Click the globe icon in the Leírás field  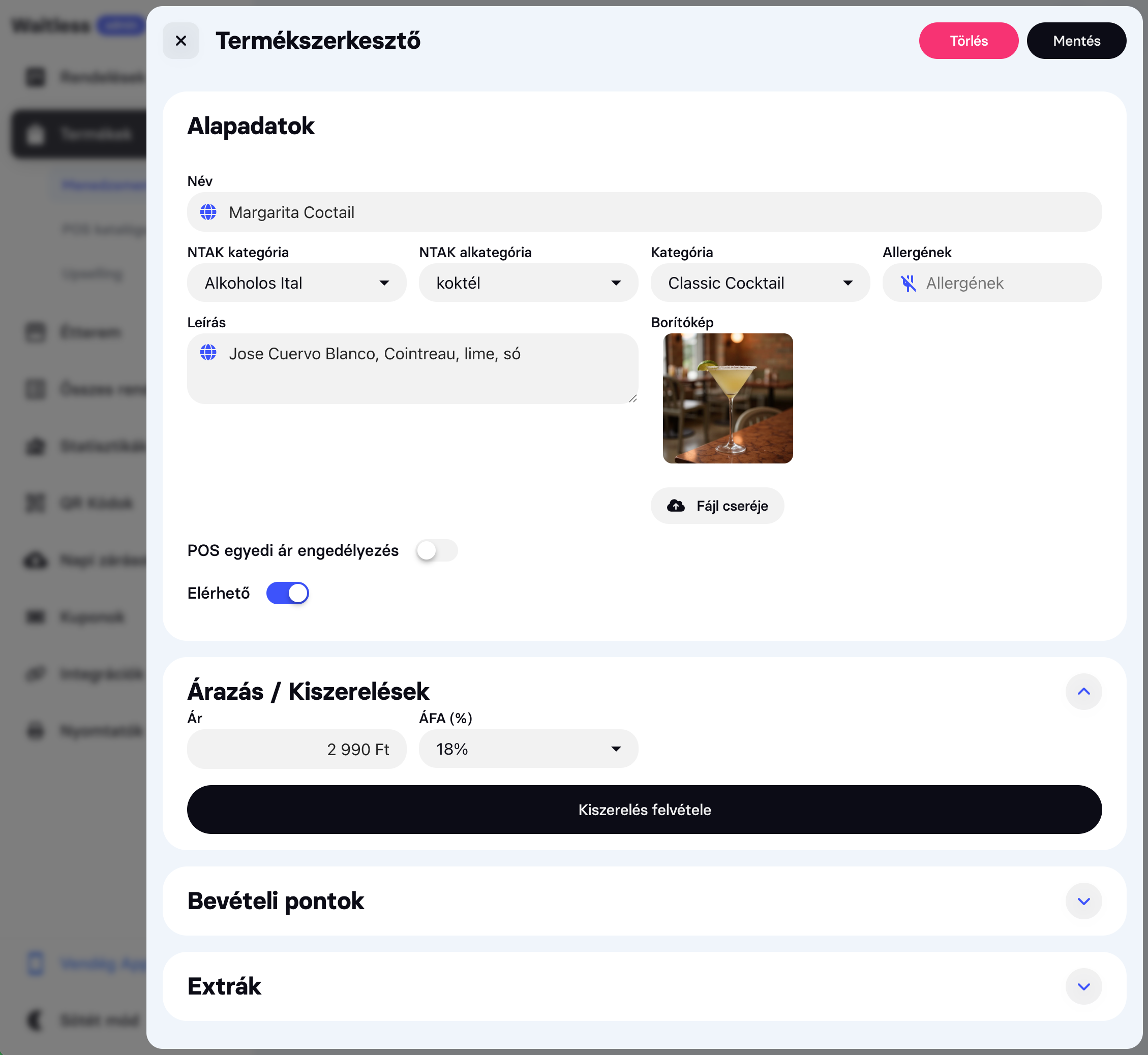208,353
